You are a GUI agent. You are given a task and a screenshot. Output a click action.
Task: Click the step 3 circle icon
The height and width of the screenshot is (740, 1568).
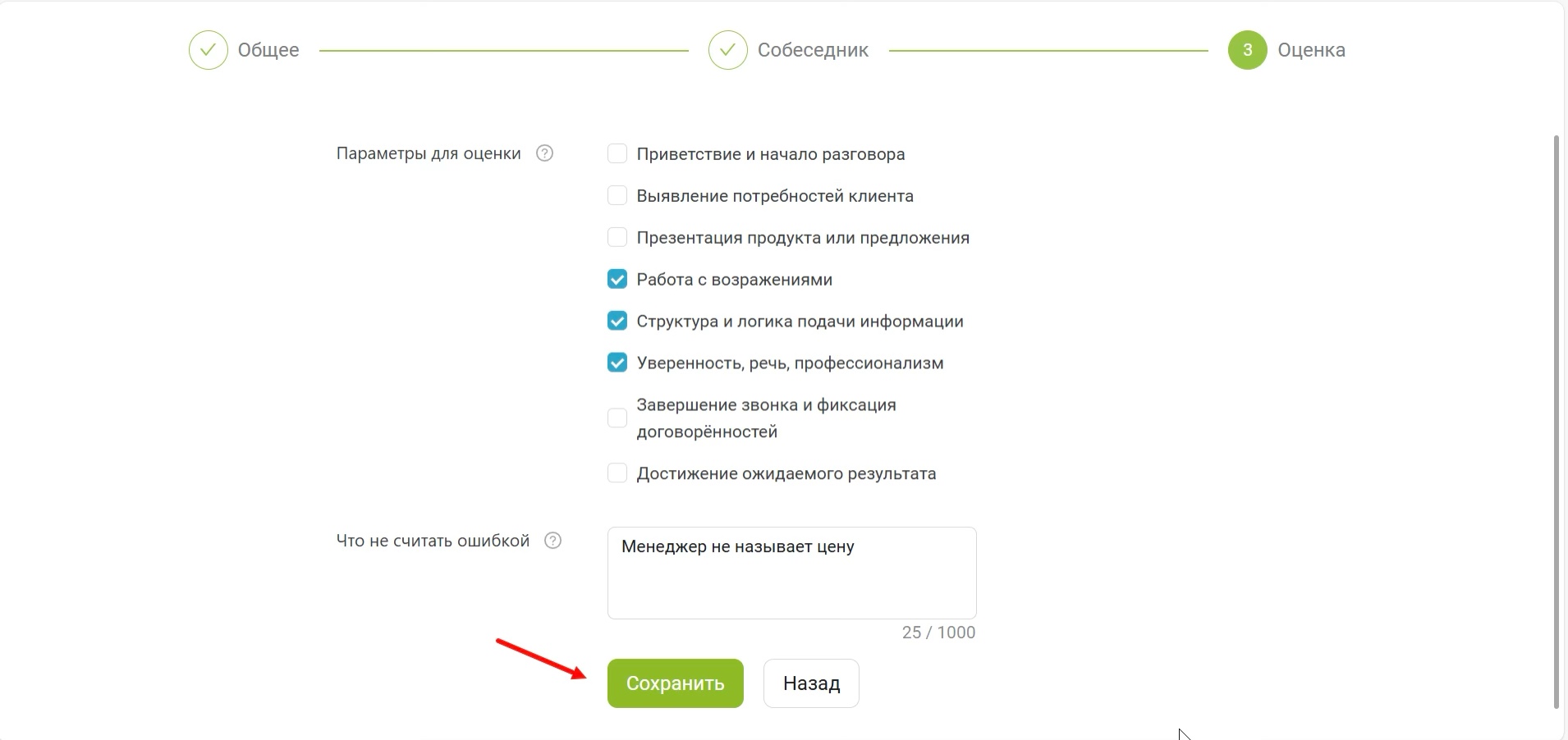coord(1247,50)
